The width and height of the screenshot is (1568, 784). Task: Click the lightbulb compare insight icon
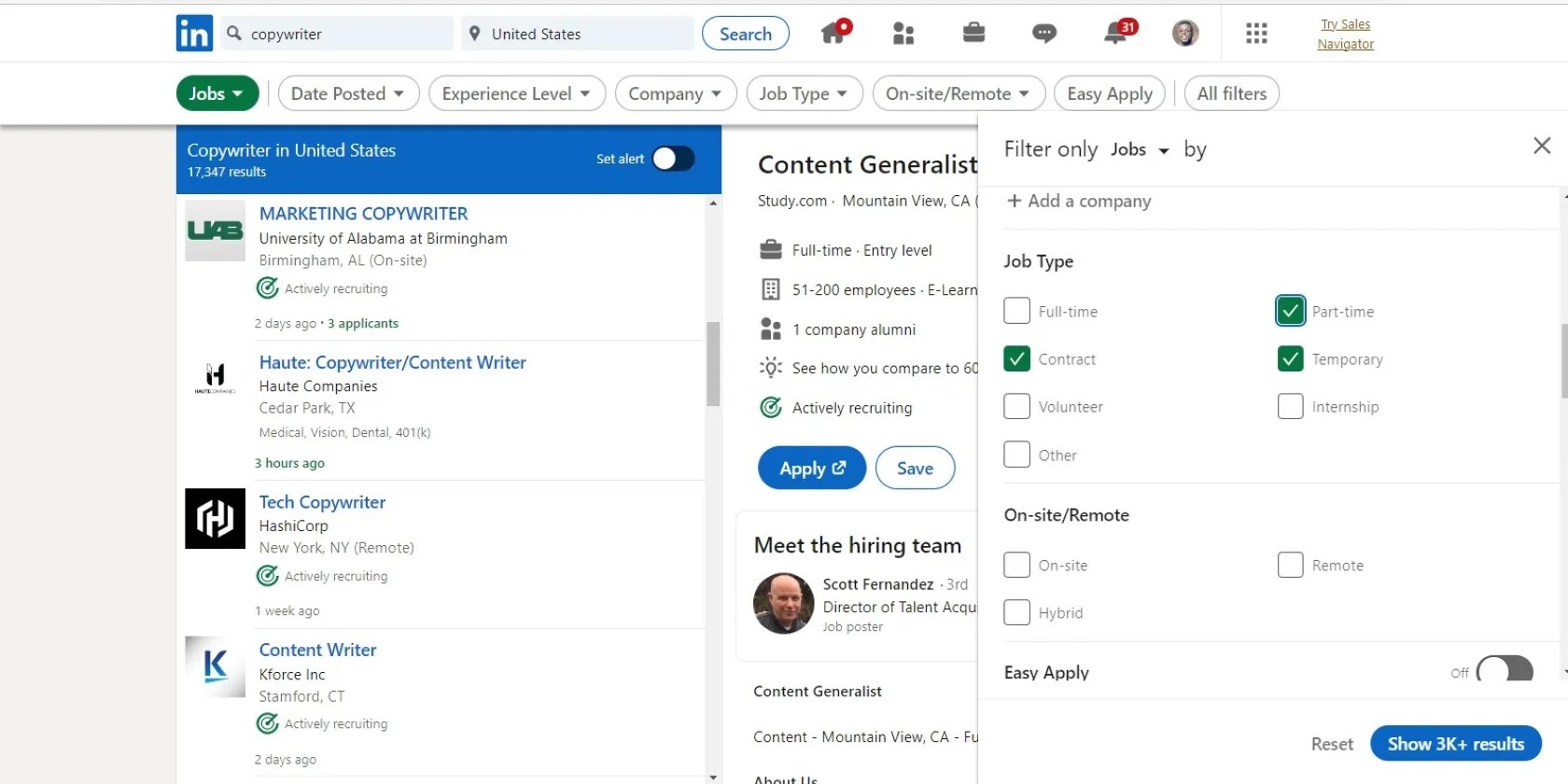point(771,368)
